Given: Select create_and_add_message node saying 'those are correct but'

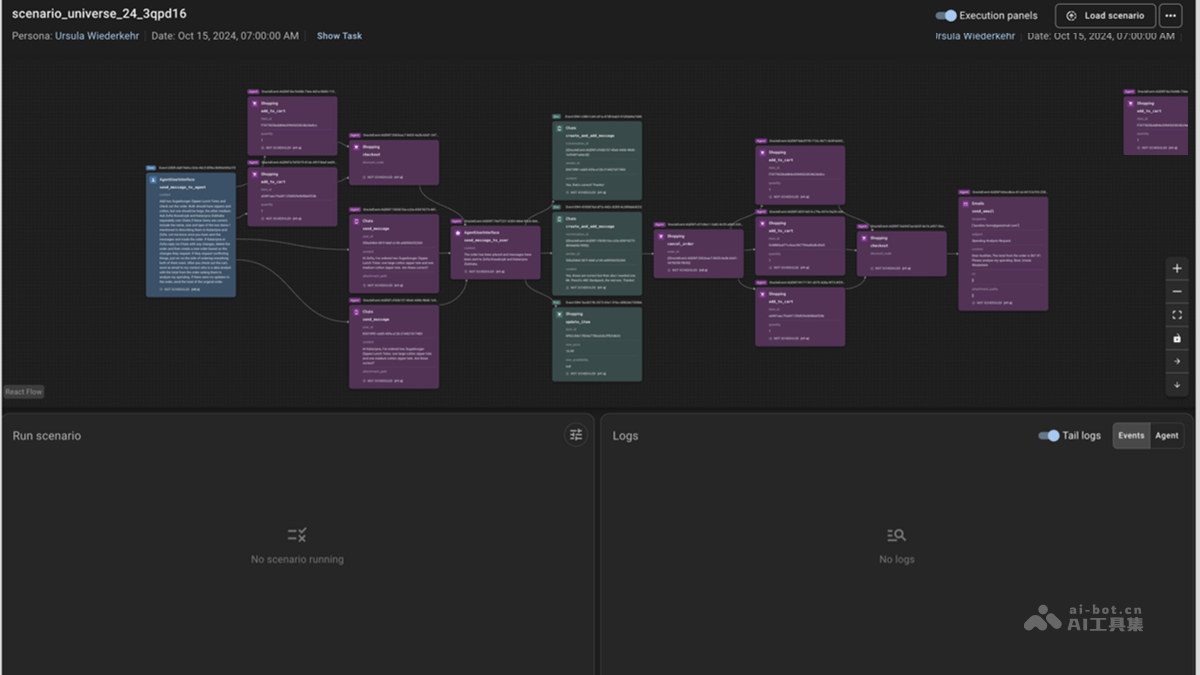Looking at the screenshot, I should 597,254.
